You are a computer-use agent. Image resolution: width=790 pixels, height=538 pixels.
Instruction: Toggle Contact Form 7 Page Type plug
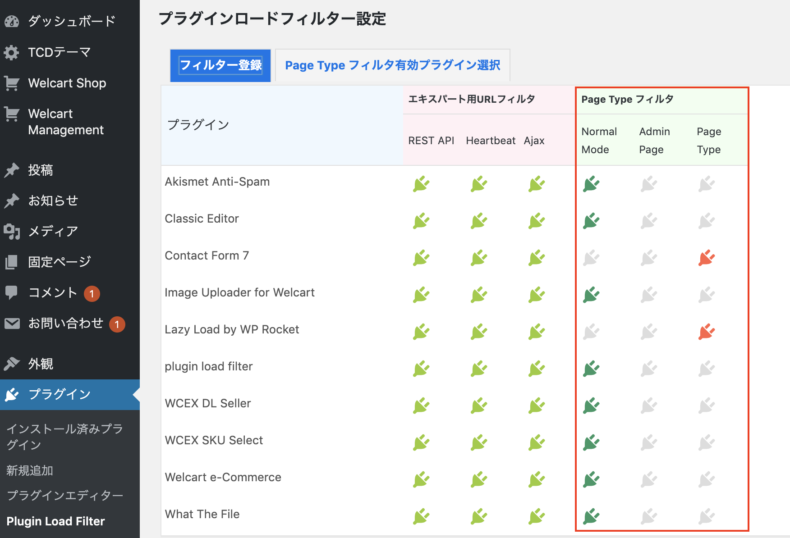(x=707, y=258)
